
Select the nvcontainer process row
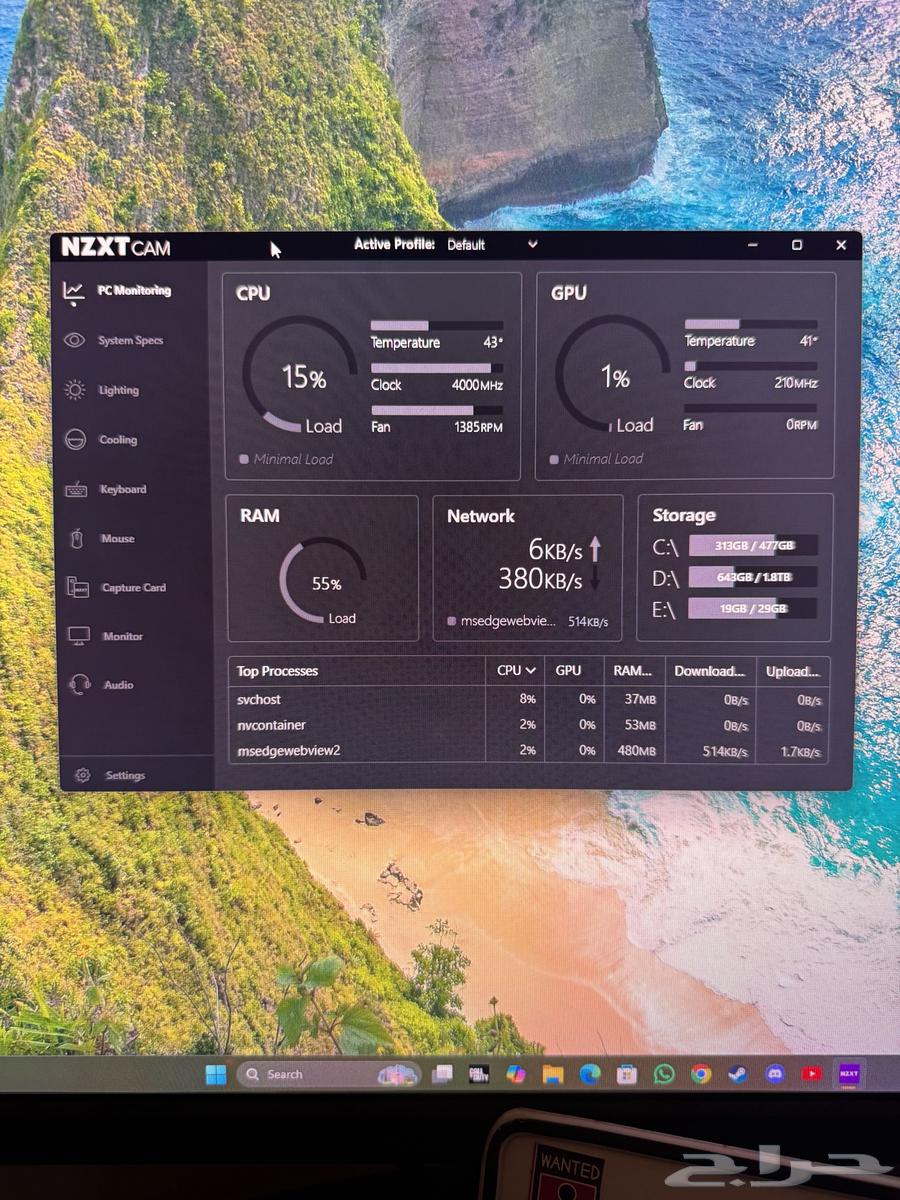click(x=529, y=725)
